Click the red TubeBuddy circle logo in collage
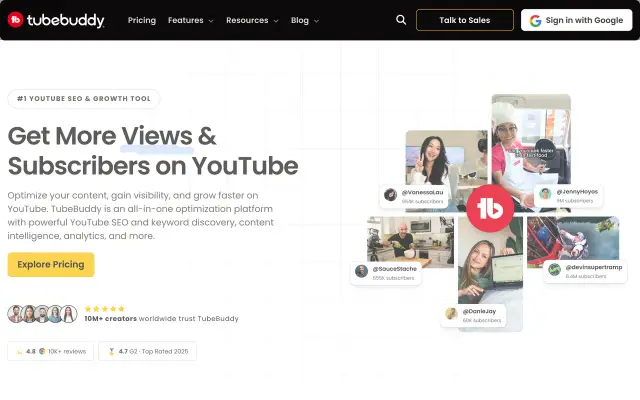This screenshot has height=400, width=640. (490, 208)
